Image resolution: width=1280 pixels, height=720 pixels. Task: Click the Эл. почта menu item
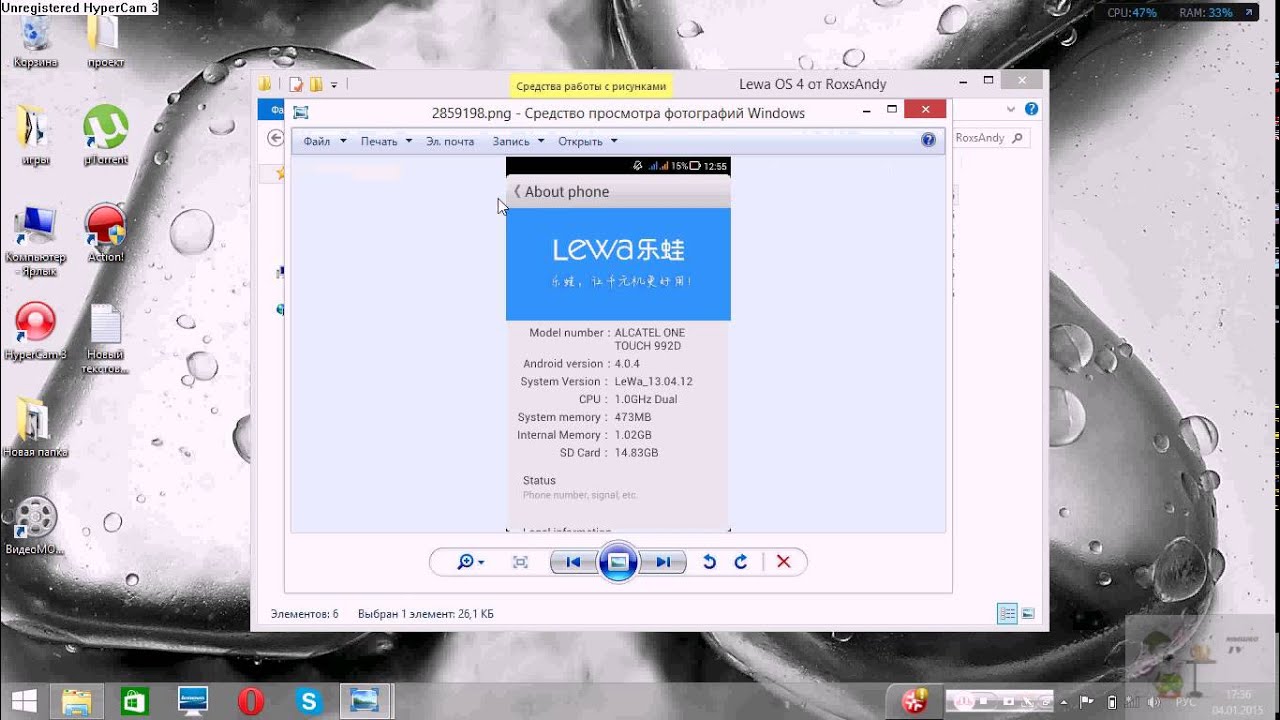[x=450, y=142]
